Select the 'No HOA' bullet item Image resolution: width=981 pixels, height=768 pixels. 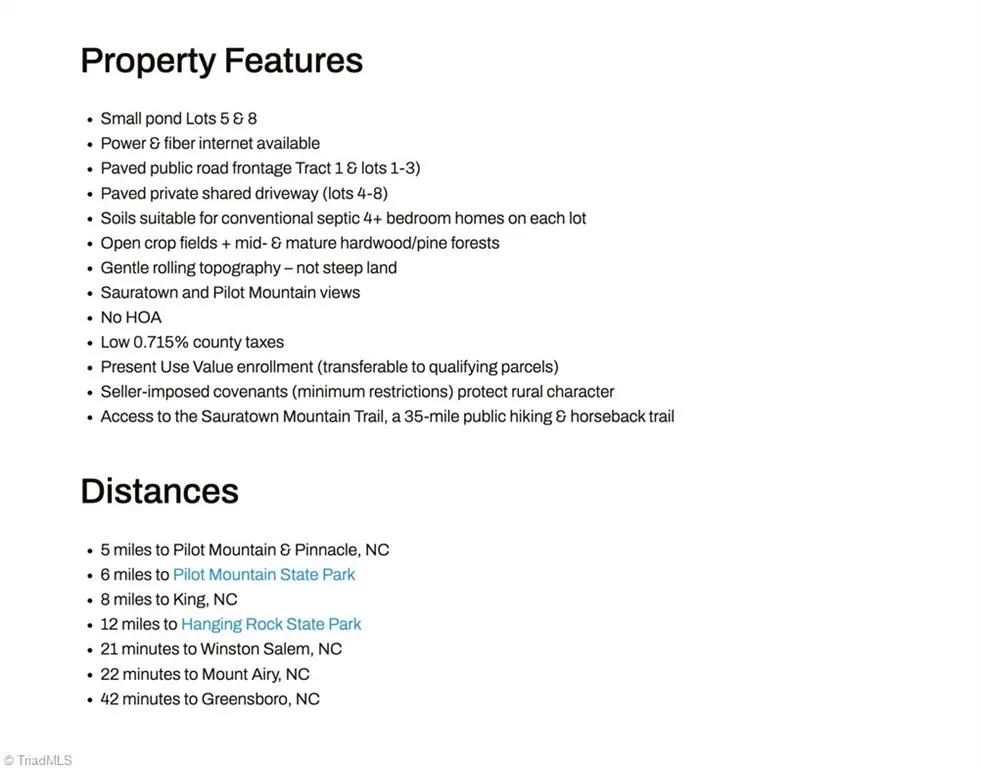coord(131,318)
